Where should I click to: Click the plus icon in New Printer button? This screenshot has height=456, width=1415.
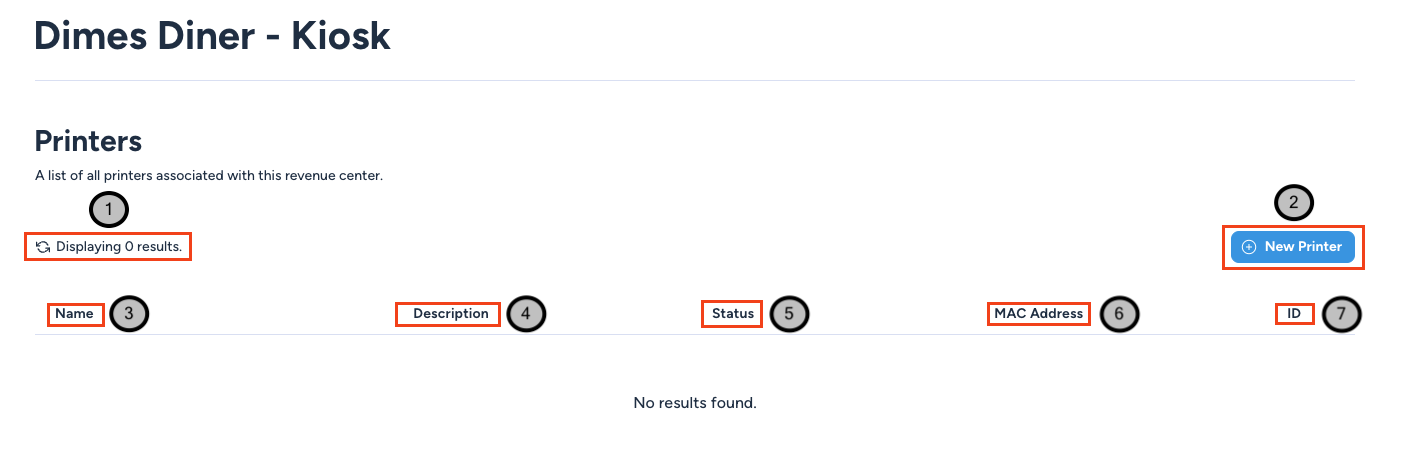pyautogui.click(x=1249, y=247)
